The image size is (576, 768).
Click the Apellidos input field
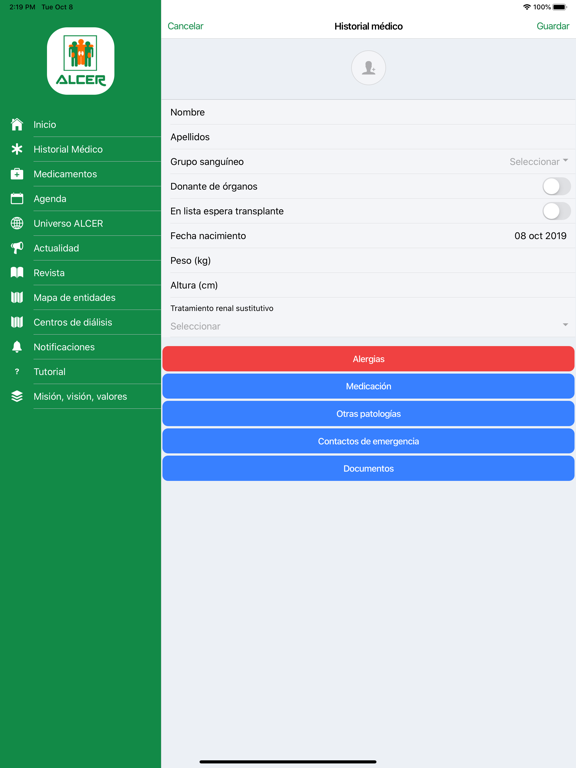(x=368, y=137)
